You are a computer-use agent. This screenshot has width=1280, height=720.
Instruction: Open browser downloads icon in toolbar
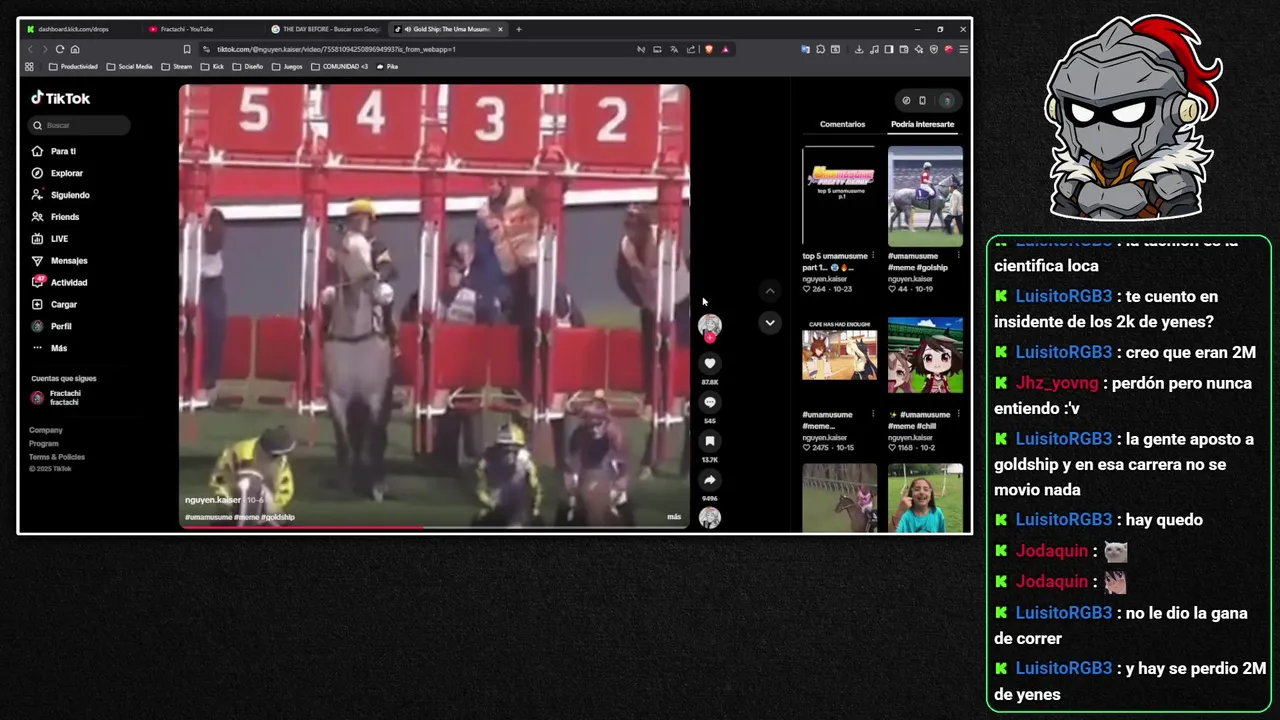tap(858, 49)
